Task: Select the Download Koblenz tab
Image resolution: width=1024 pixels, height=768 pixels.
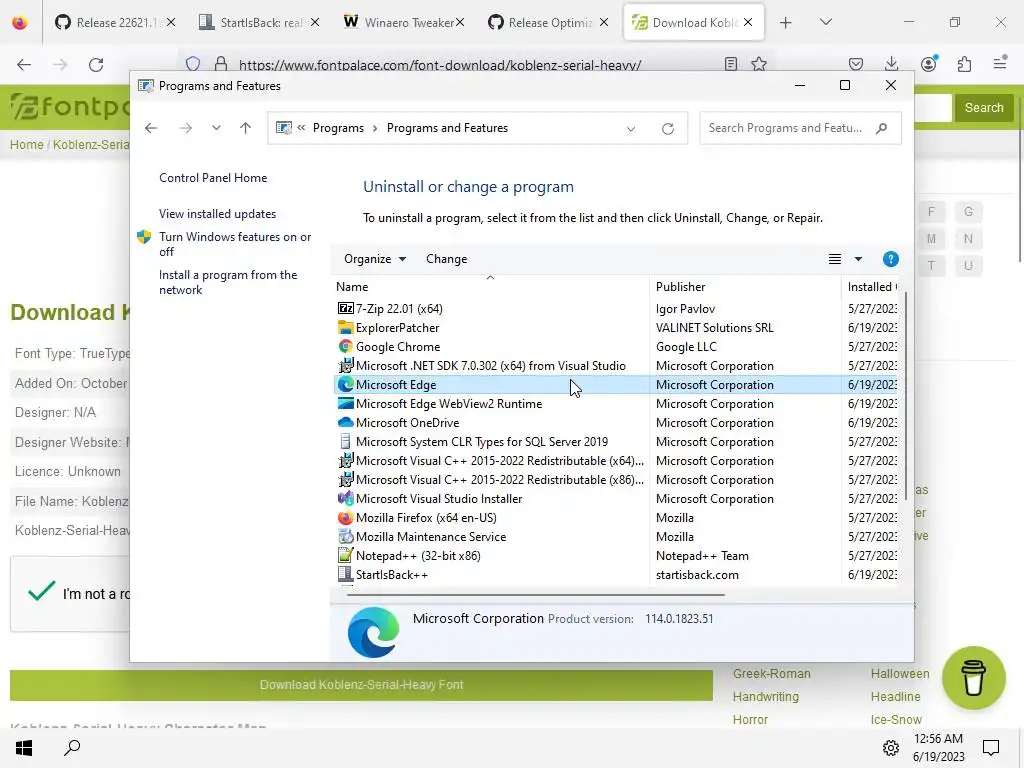Action: click(694, 23)
